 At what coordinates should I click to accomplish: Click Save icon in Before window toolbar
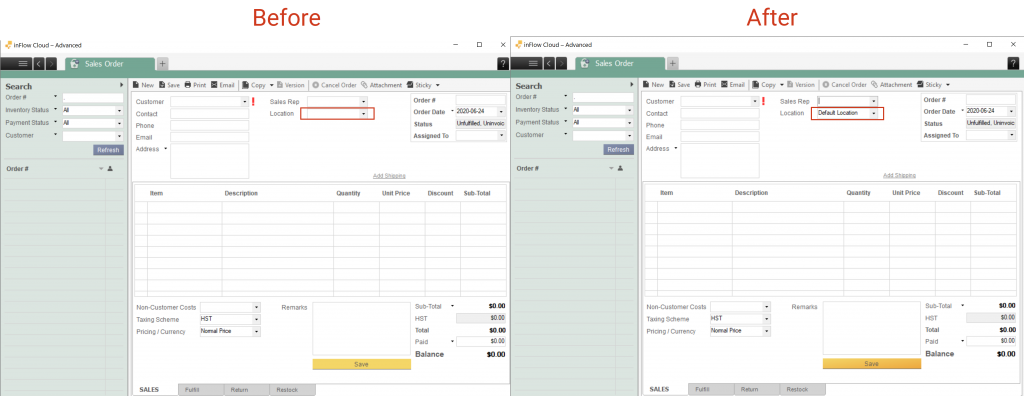(x=162, y=85)
